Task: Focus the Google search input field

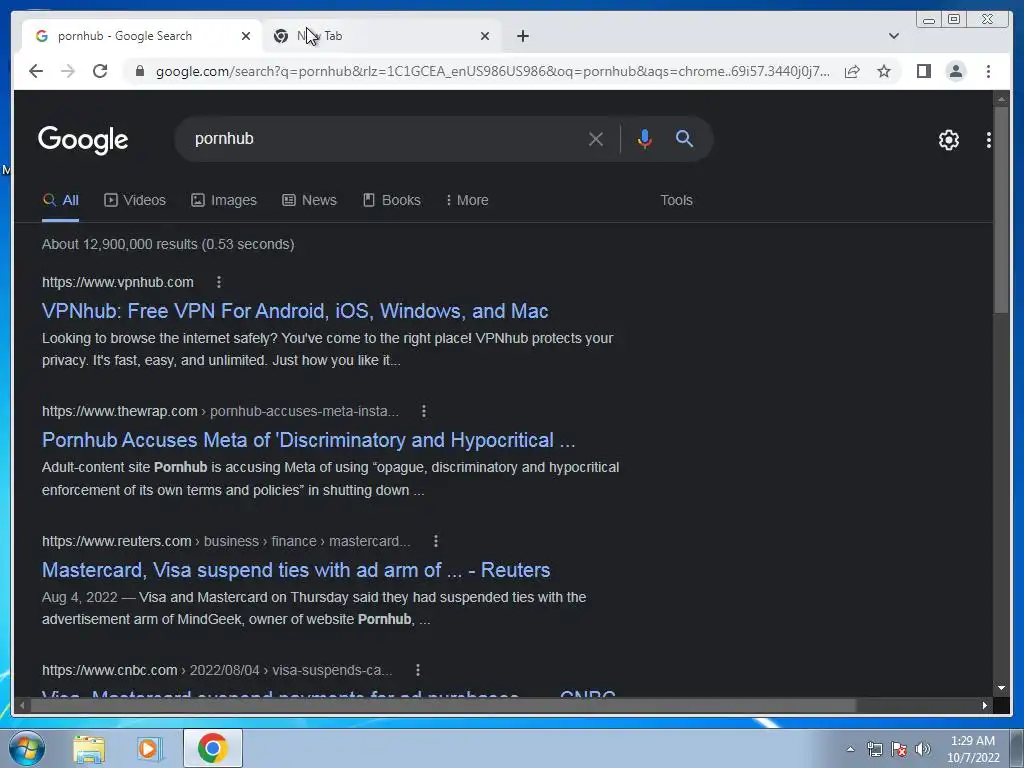Action: 385,139
